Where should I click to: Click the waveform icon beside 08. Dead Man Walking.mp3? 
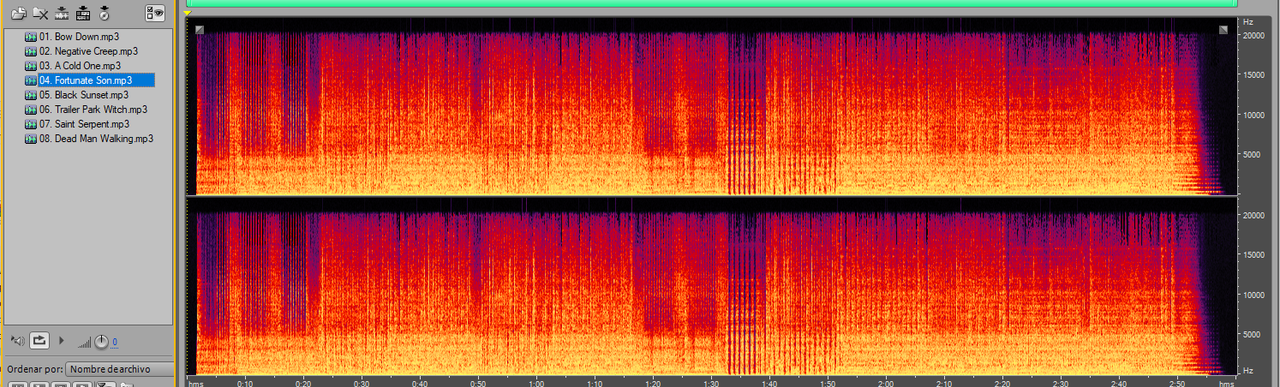30,138
